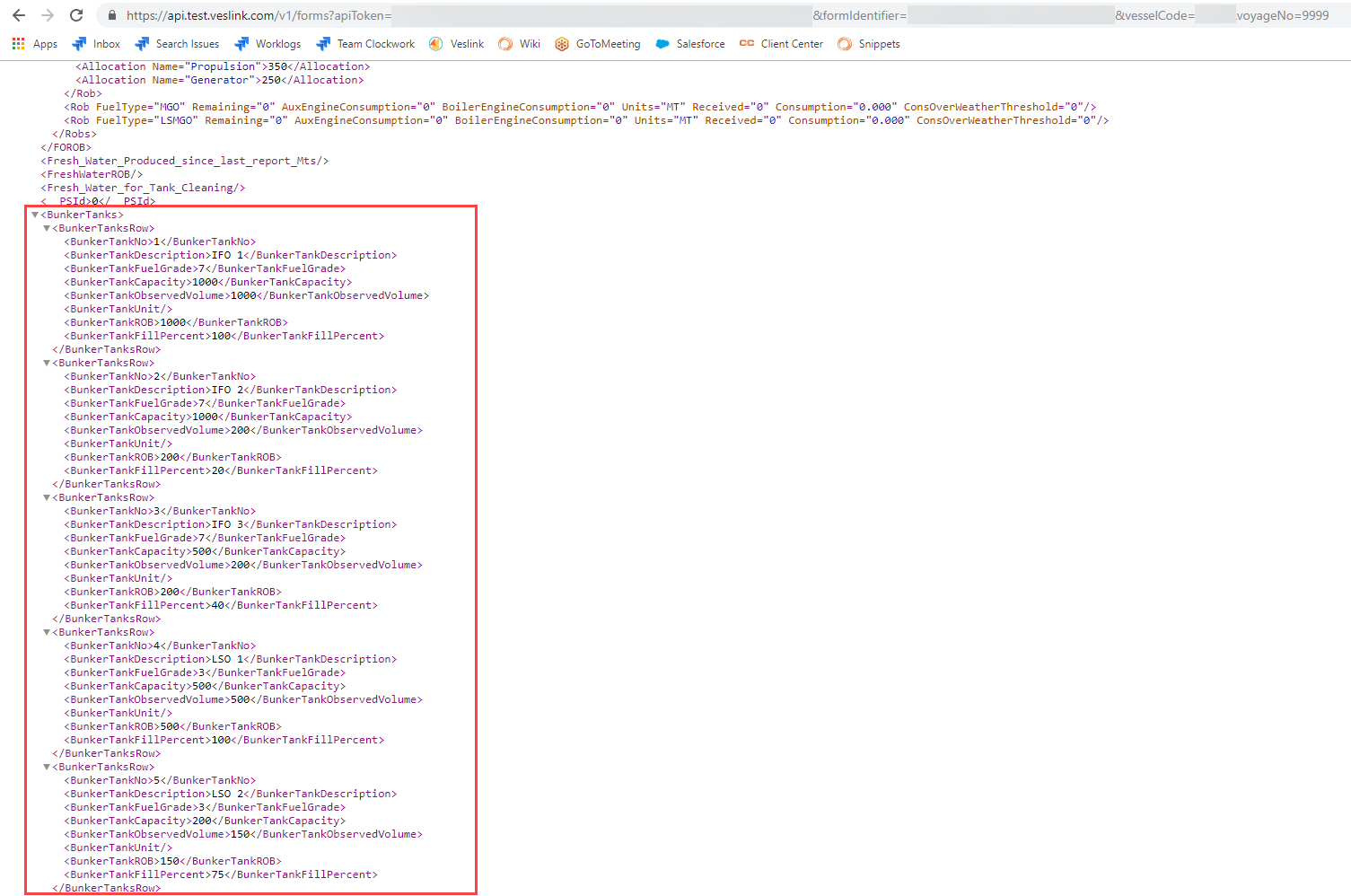
Task: Click the Veslink bookmark icon
Action: pyautogui.click(x=435, y=43)
